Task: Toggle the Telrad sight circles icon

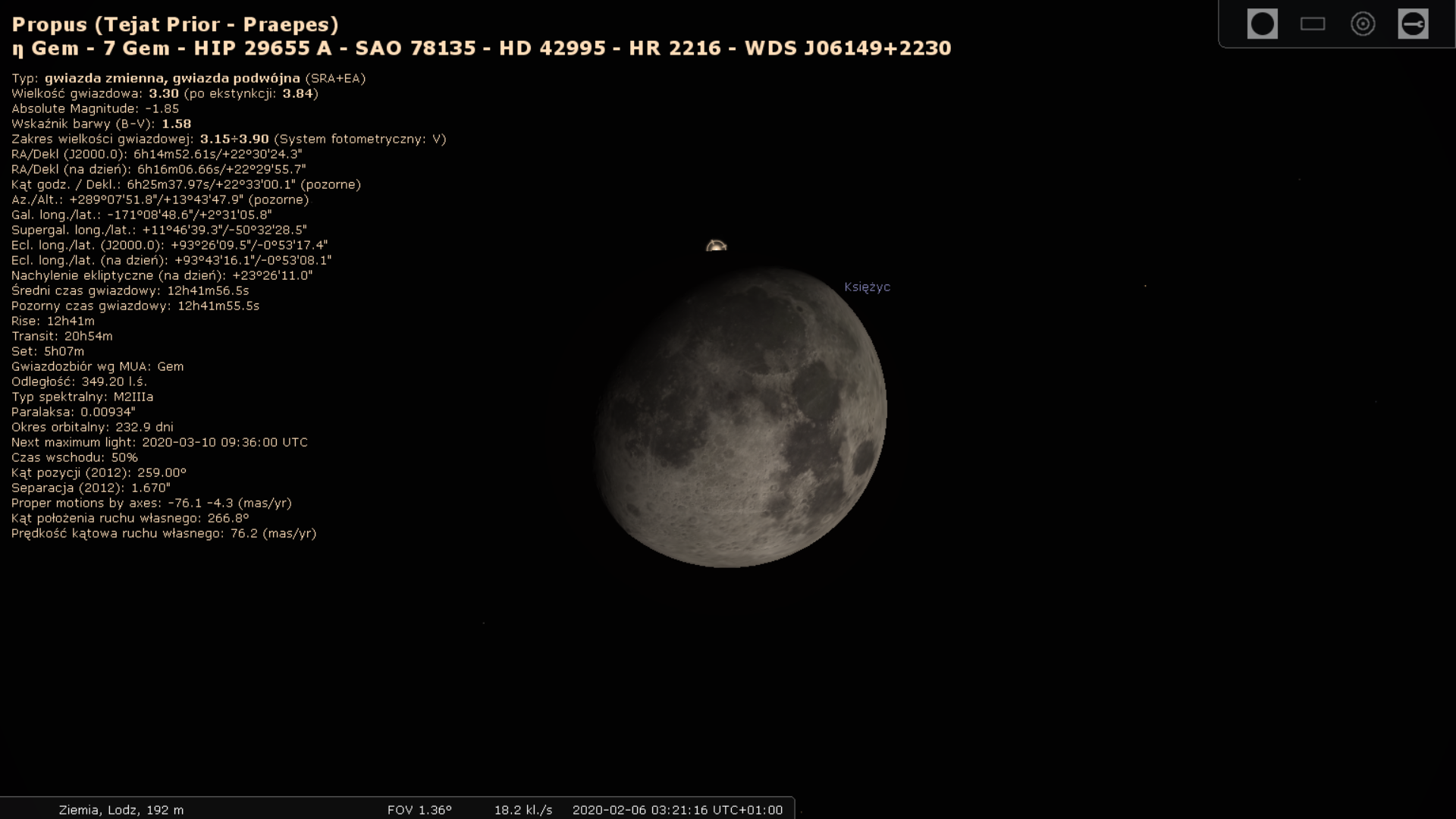Action: [x=1363, y=24]
